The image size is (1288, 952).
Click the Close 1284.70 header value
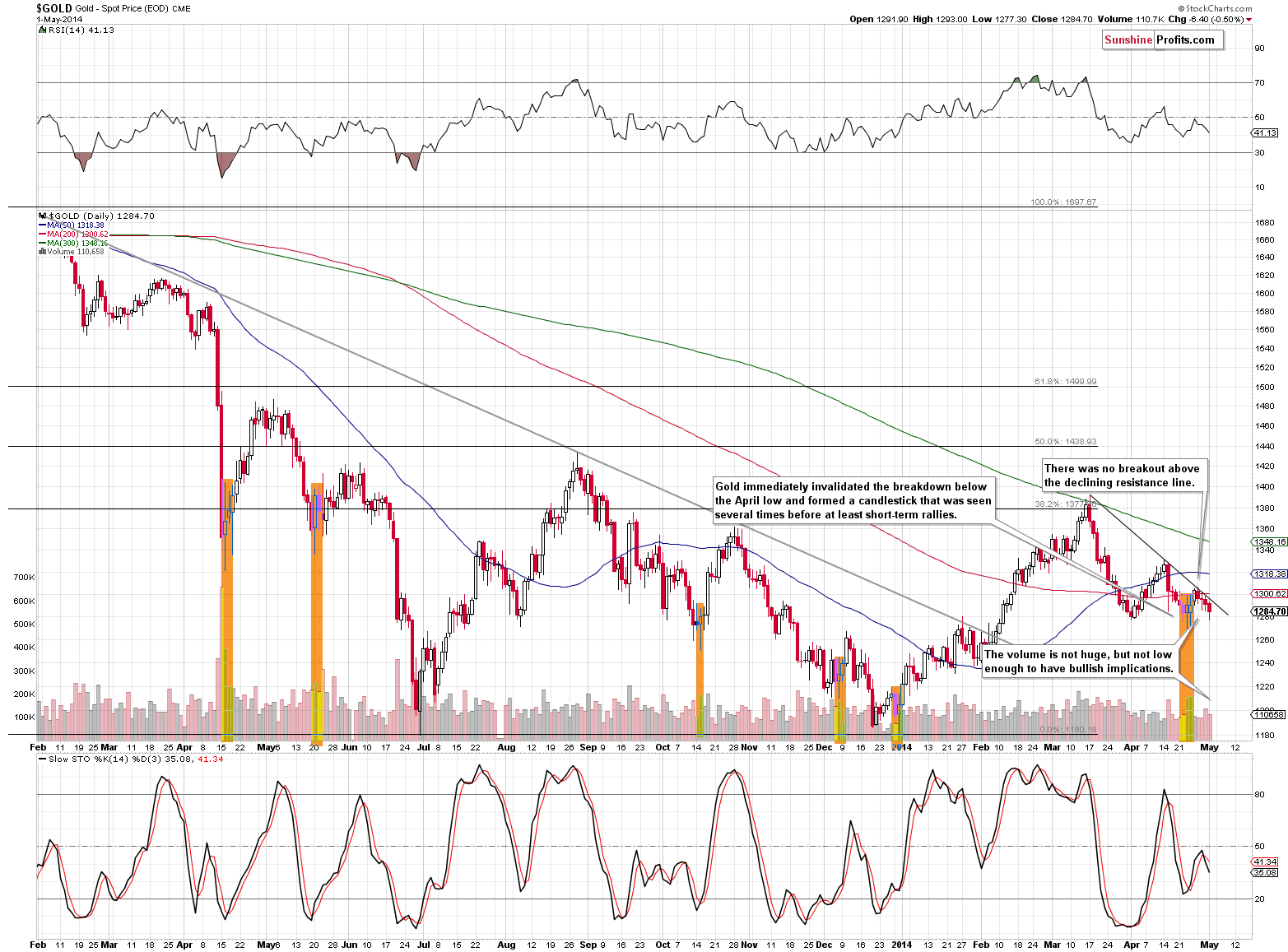tap(1060, 19)
